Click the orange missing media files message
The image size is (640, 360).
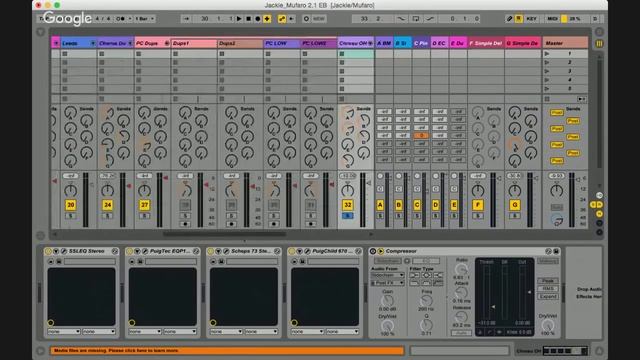(x=227, y=350)
